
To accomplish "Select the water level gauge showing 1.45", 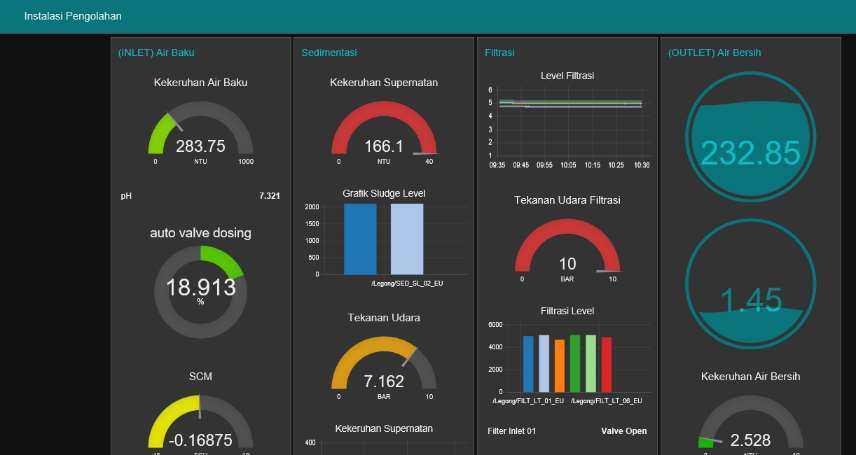I will point(751,284).
